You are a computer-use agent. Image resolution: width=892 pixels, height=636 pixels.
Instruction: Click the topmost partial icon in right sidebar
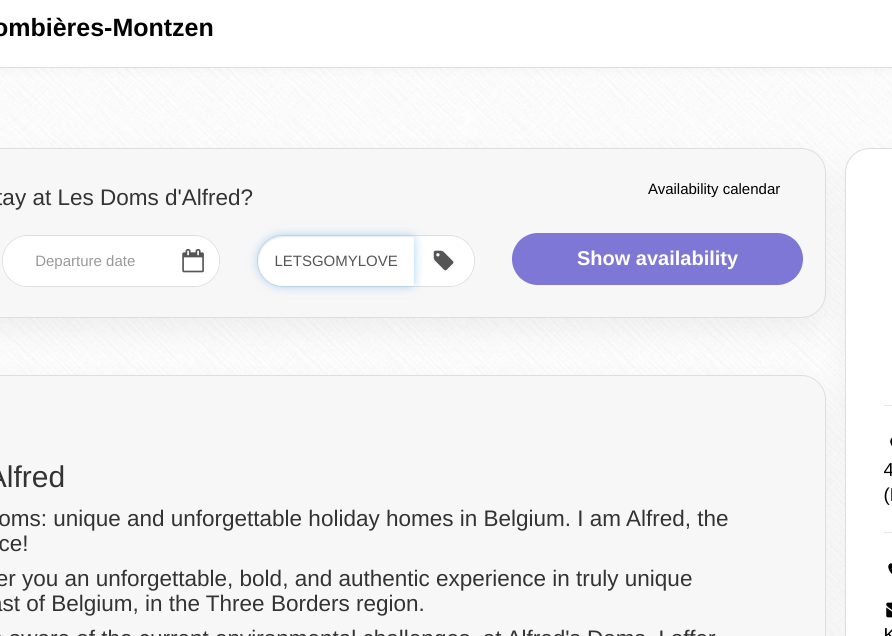(x=889, y=441)
